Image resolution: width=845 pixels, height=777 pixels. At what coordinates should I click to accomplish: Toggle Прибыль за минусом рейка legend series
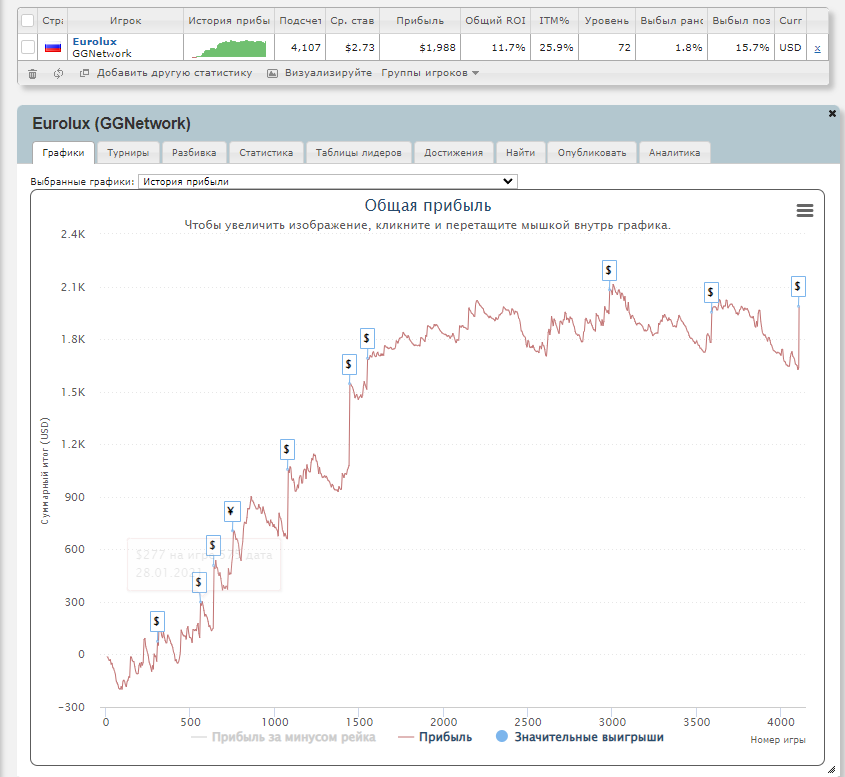pyautogui.click(x=283, y=737)
